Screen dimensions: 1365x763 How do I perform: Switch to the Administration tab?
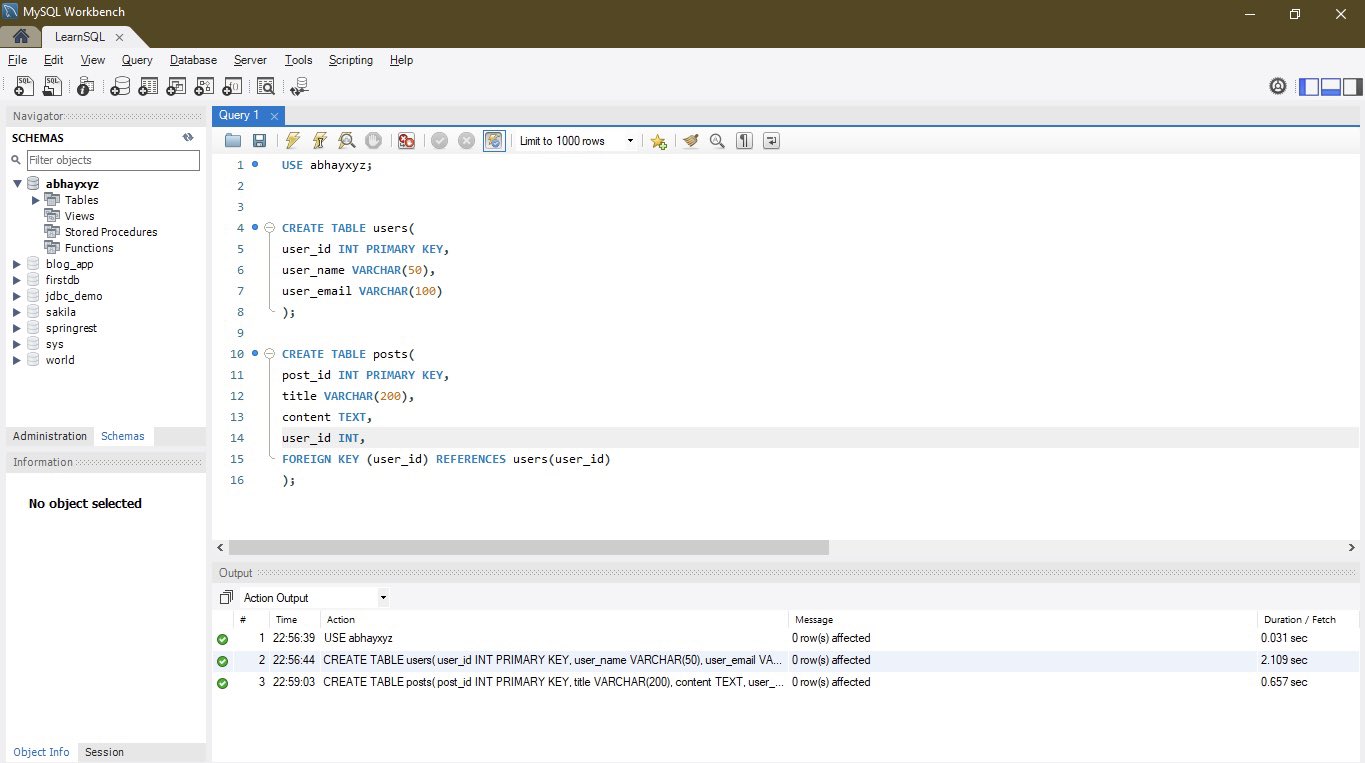point(50,436)
